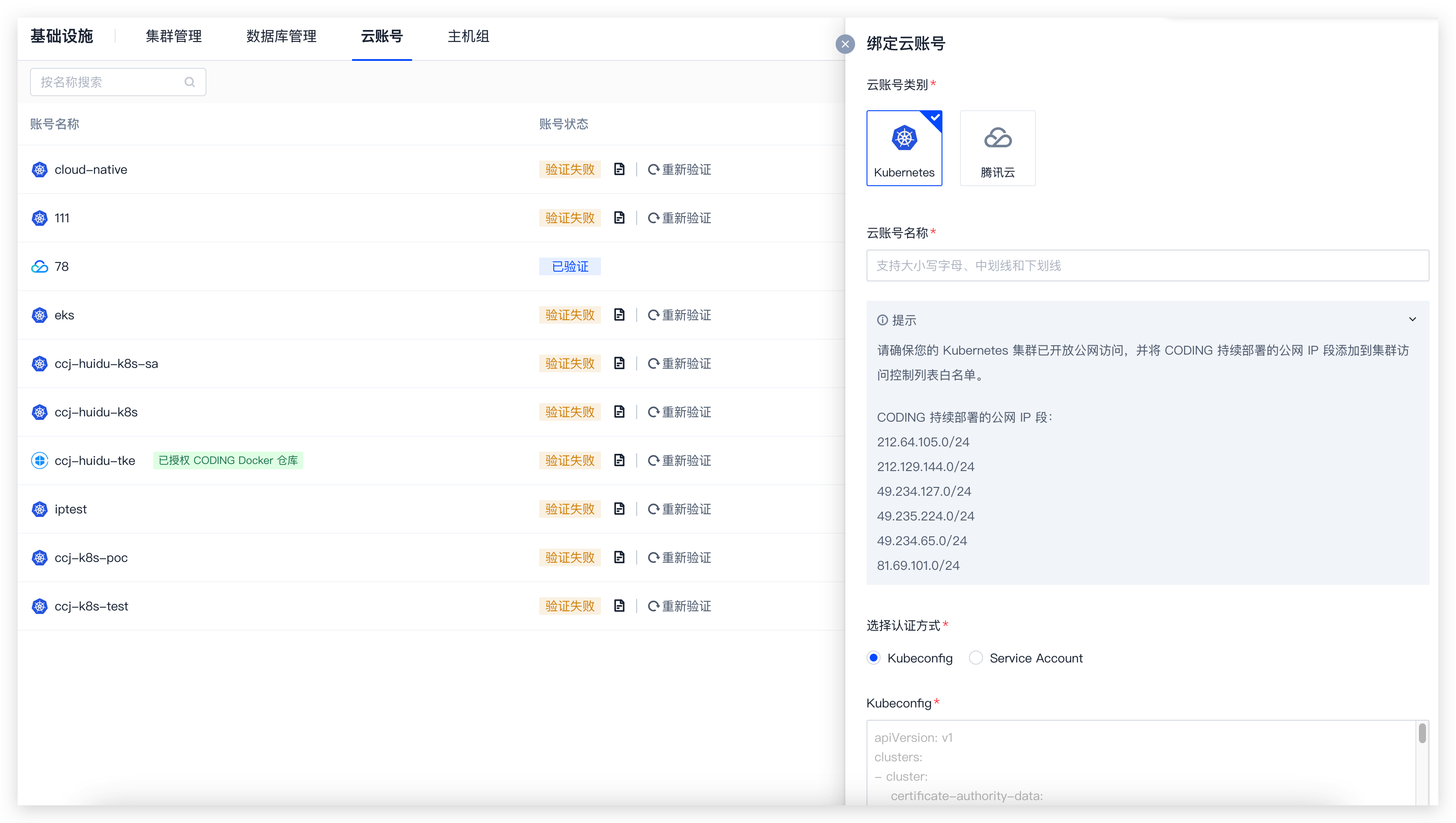Screen dimensions: 1456x823
Task: Select the Kubernetes account type card
Action: [904, 148]
